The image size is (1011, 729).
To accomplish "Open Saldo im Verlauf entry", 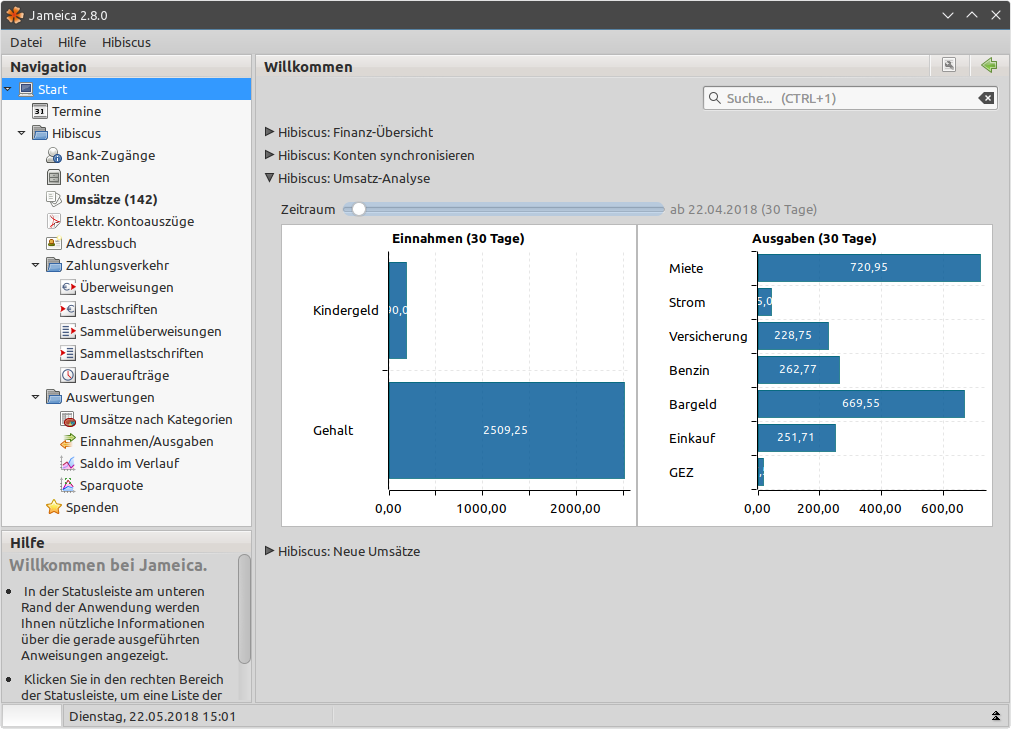I will [x=130, y=463].
